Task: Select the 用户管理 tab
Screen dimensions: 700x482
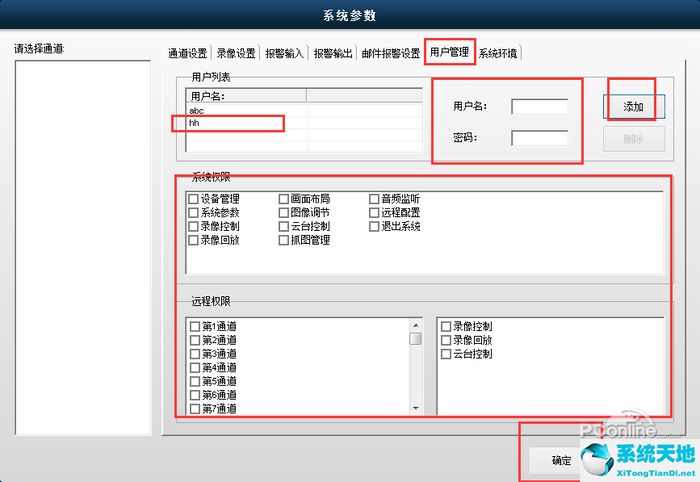Action: point(450,52)
